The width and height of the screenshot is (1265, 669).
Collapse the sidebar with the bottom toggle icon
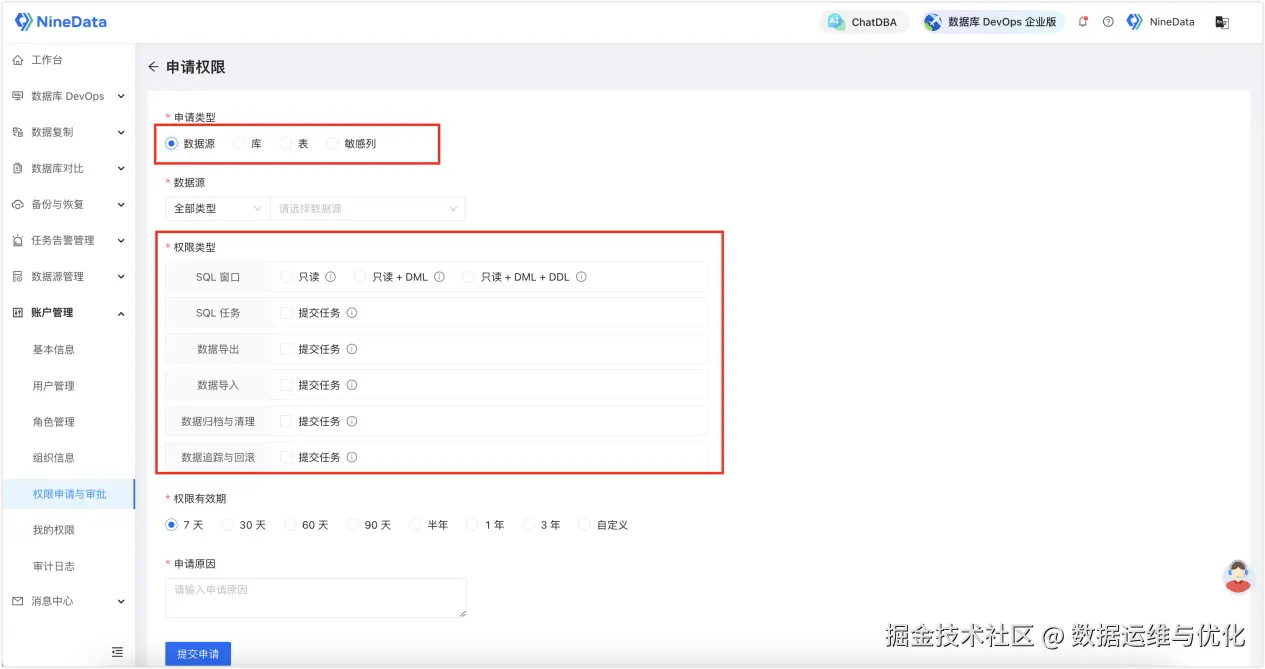pyautogui.click(x=117, y=652)
